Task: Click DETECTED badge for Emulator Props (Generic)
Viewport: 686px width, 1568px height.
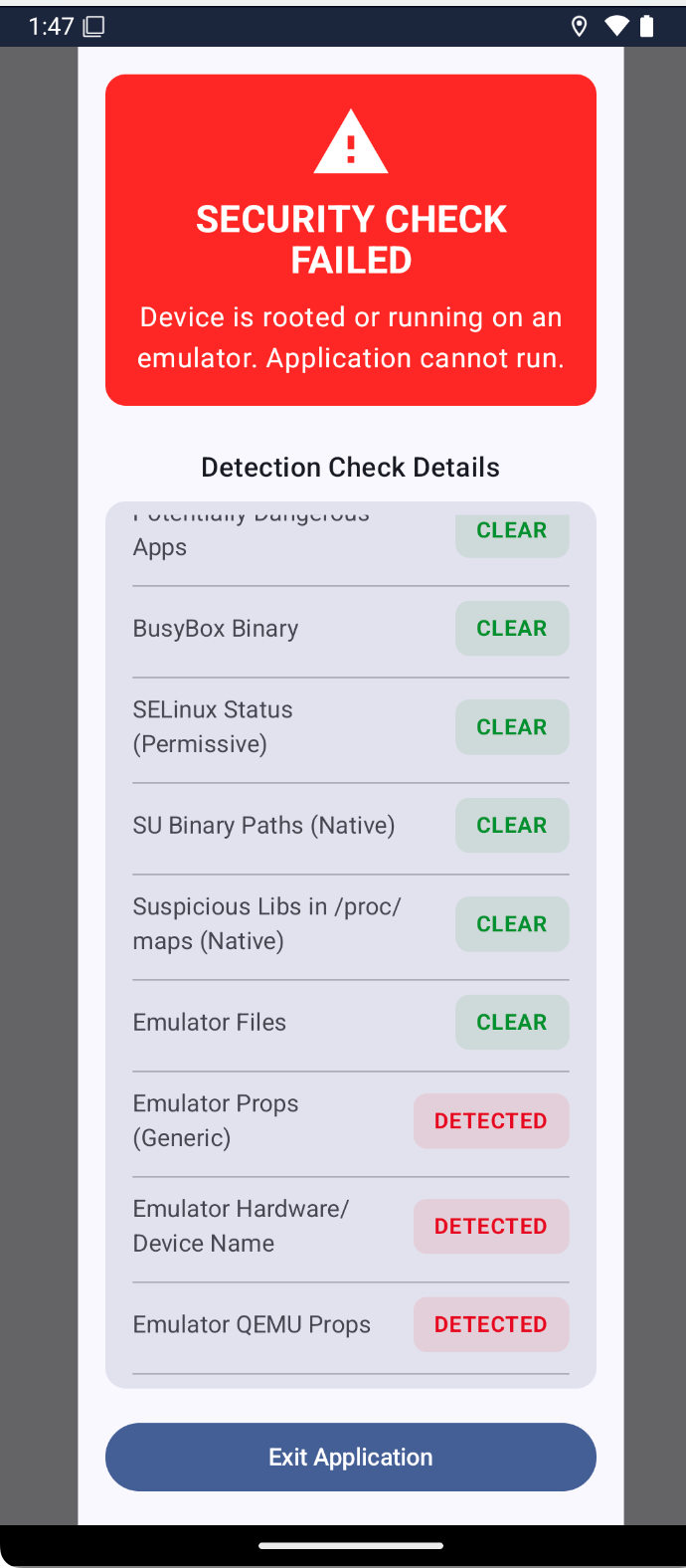Action: [x=491, y=1121]
